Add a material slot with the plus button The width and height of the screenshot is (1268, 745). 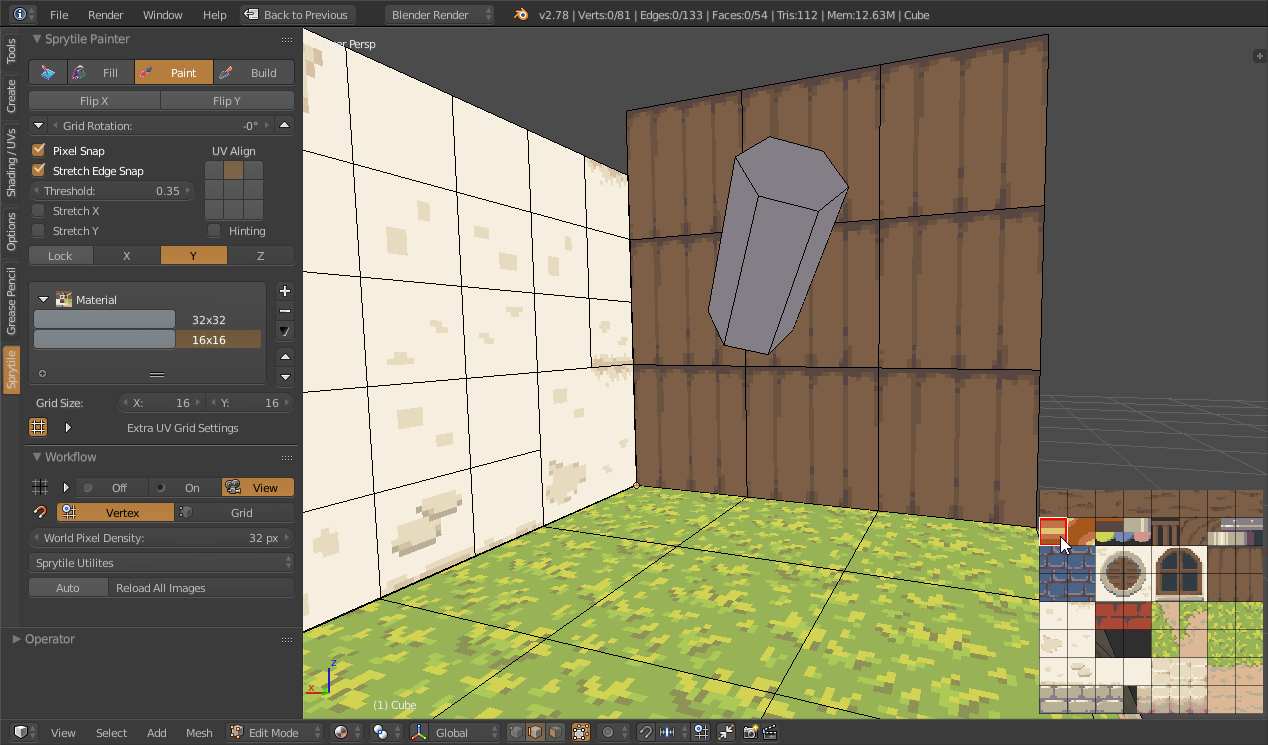(285, 291)
